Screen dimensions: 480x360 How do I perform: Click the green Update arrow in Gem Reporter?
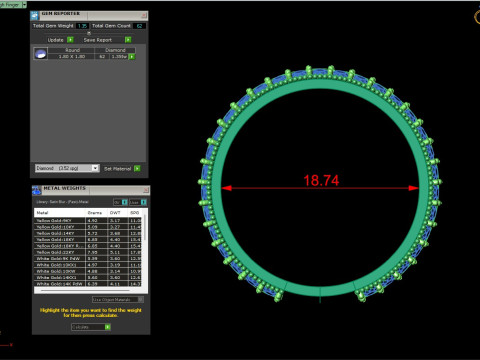click(70, 40)
